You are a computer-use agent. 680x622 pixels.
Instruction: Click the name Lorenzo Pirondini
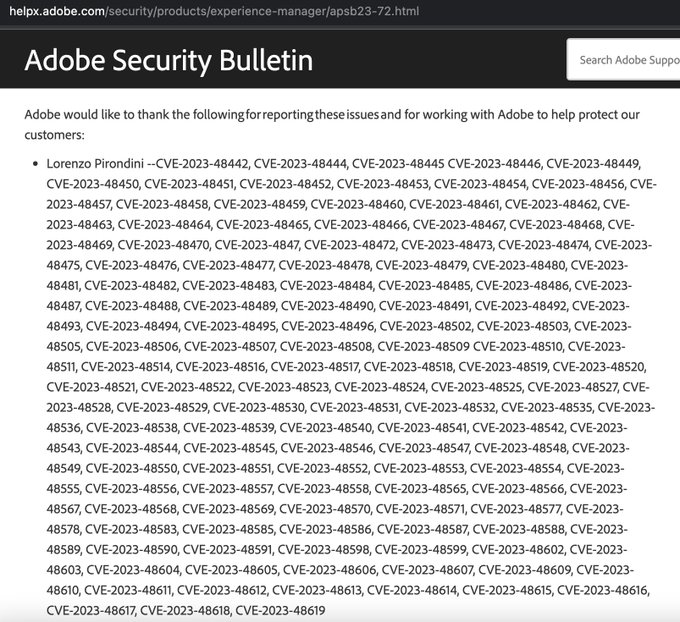95,164
